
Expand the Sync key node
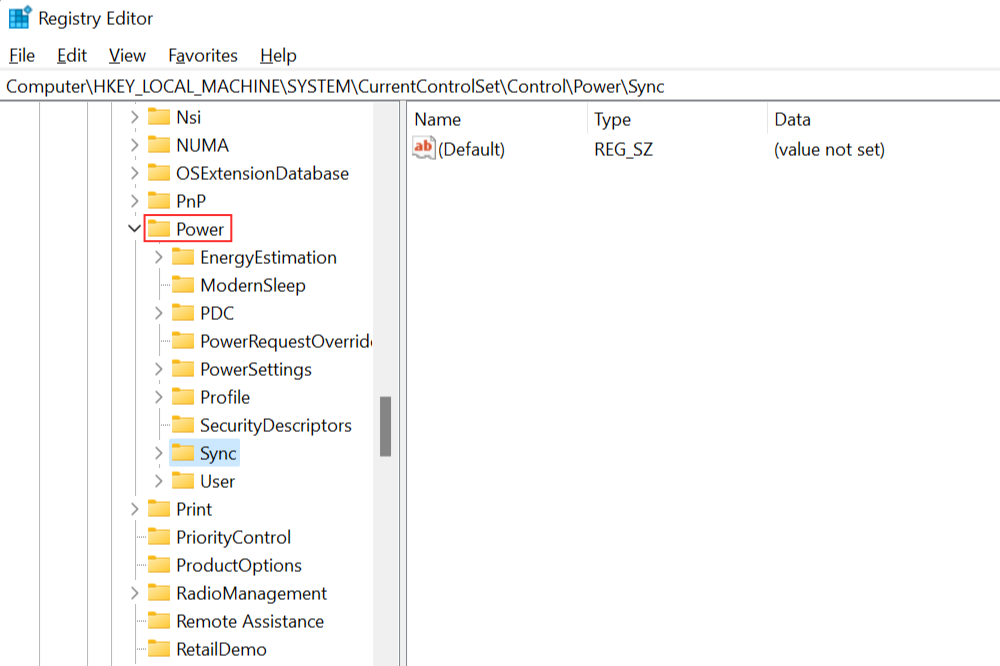pyautogui.click(x=158, y=454)
